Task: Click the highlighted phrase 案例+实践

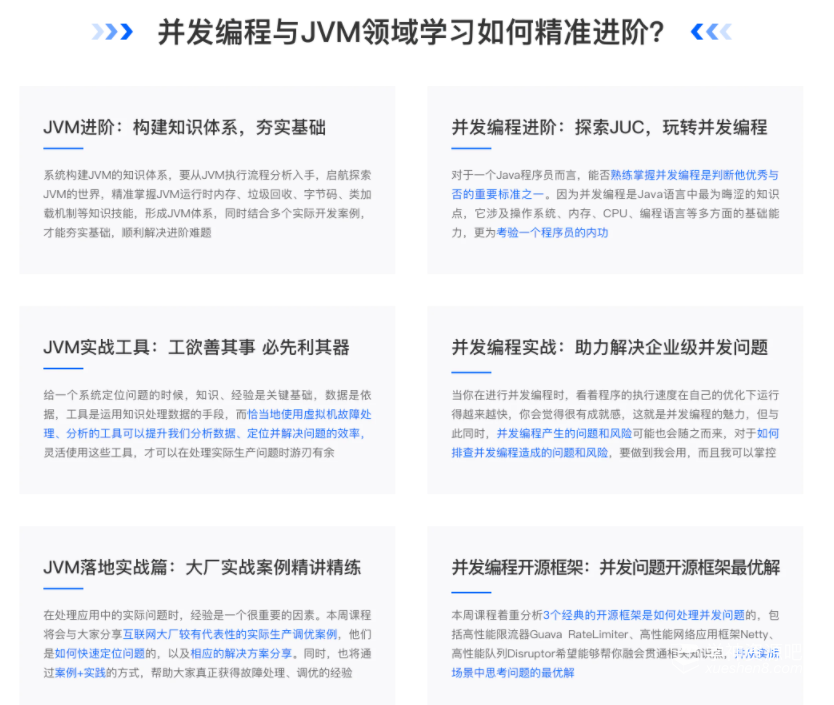Action: pyautogui.click(x=81, y=673)
